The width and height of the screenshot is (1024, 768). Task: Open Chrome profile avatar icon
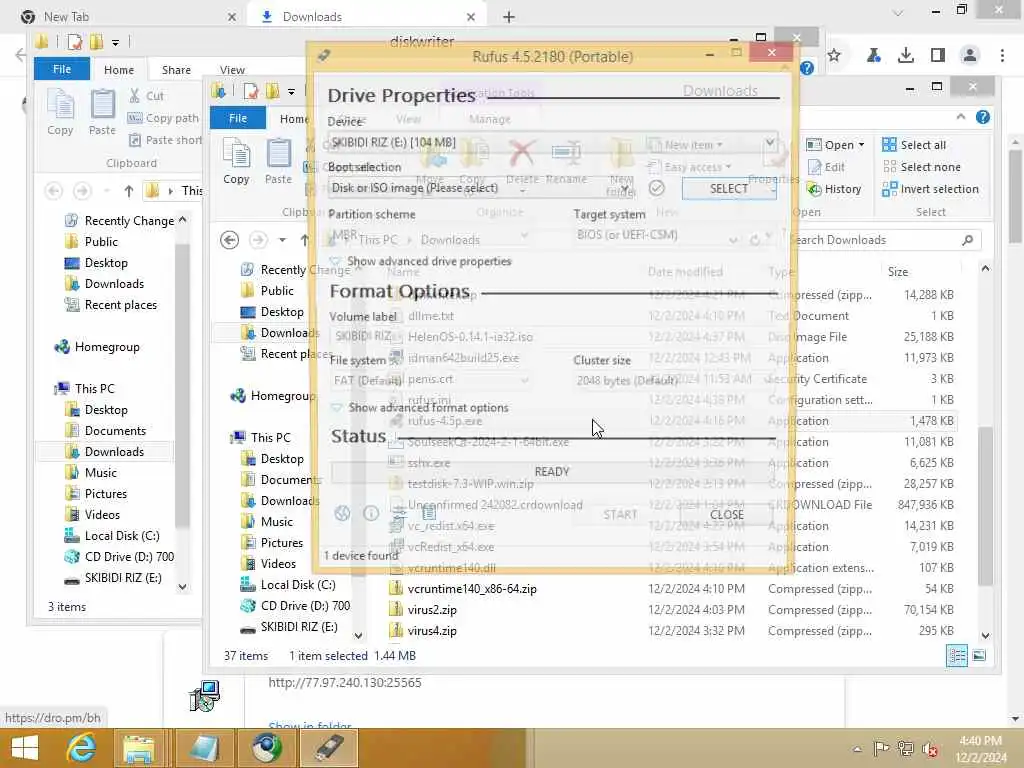(x=970, y=56)
